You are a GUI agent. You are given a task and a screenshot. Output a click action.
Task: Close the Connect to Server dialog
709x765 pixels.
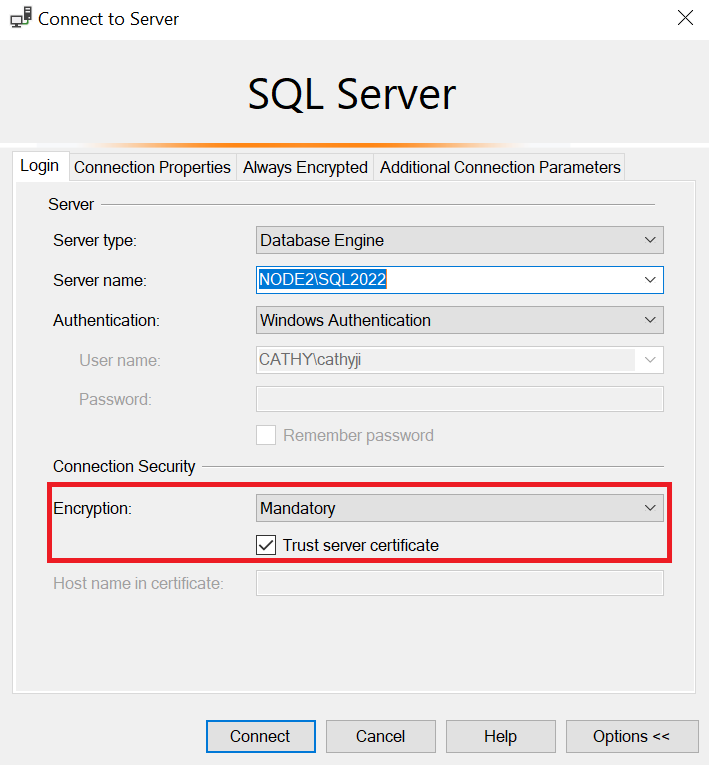tap(685, 18)
